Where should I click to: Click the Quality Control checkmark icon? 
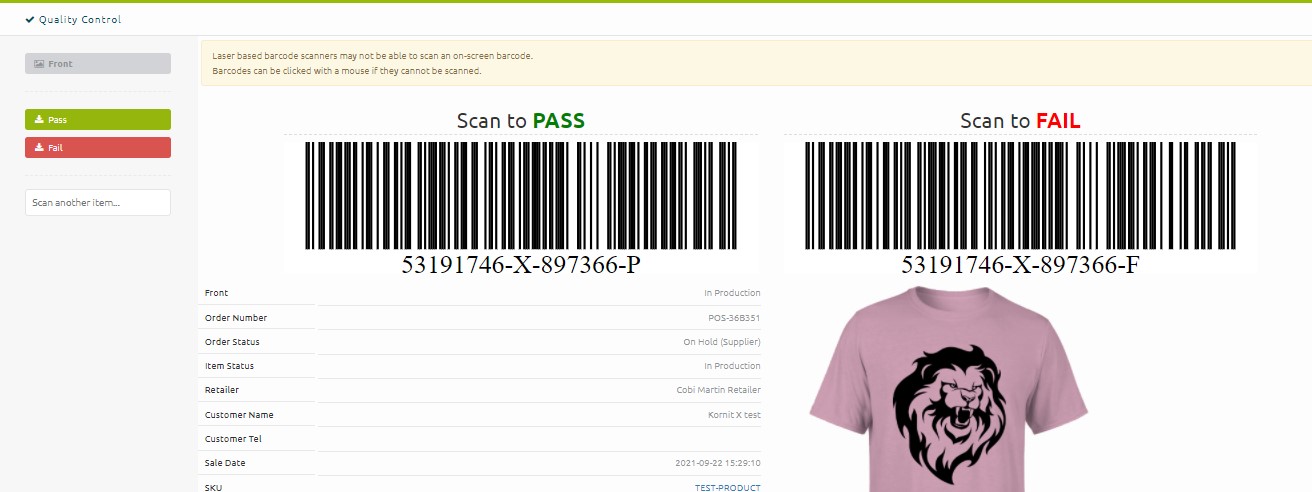(30, 19)
